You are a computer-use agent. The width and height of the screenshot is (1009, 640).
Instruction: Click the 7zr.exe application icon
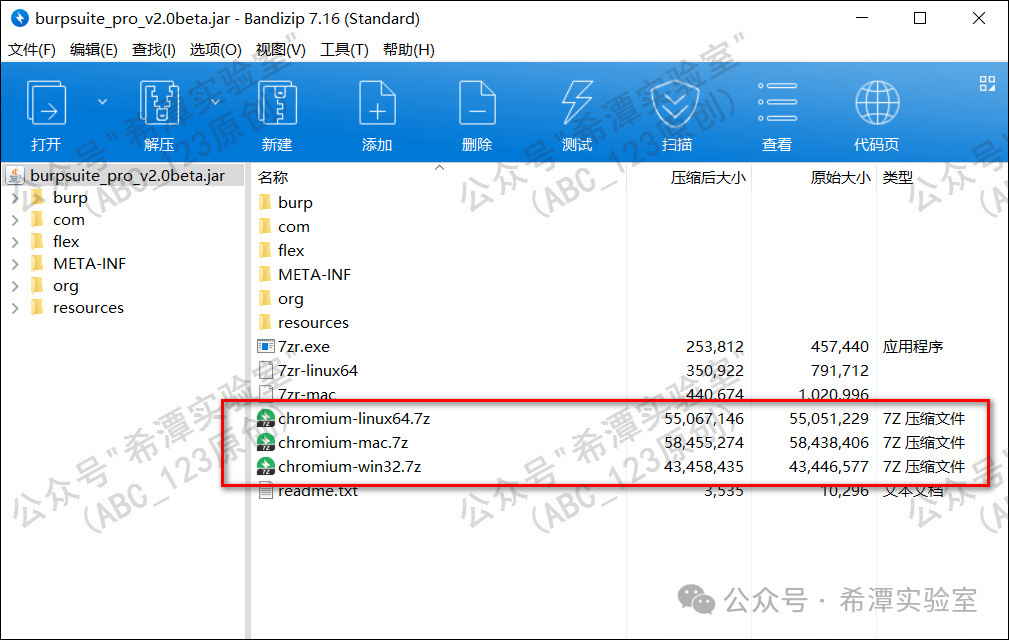pyautogui.click(x=266, y=347)
